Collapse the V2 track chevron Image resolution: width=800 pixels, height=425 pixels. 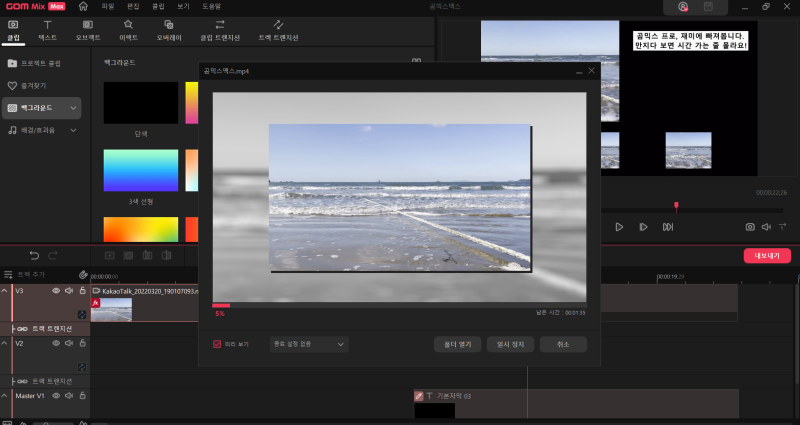pyautogui.click(x=5, y=343)
